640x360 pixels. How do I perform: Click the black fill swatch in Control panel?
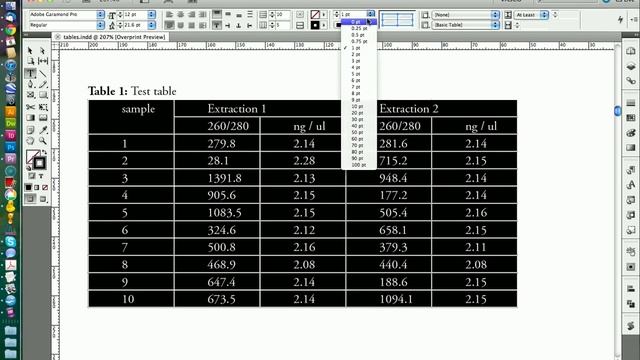tap(315, 25)
